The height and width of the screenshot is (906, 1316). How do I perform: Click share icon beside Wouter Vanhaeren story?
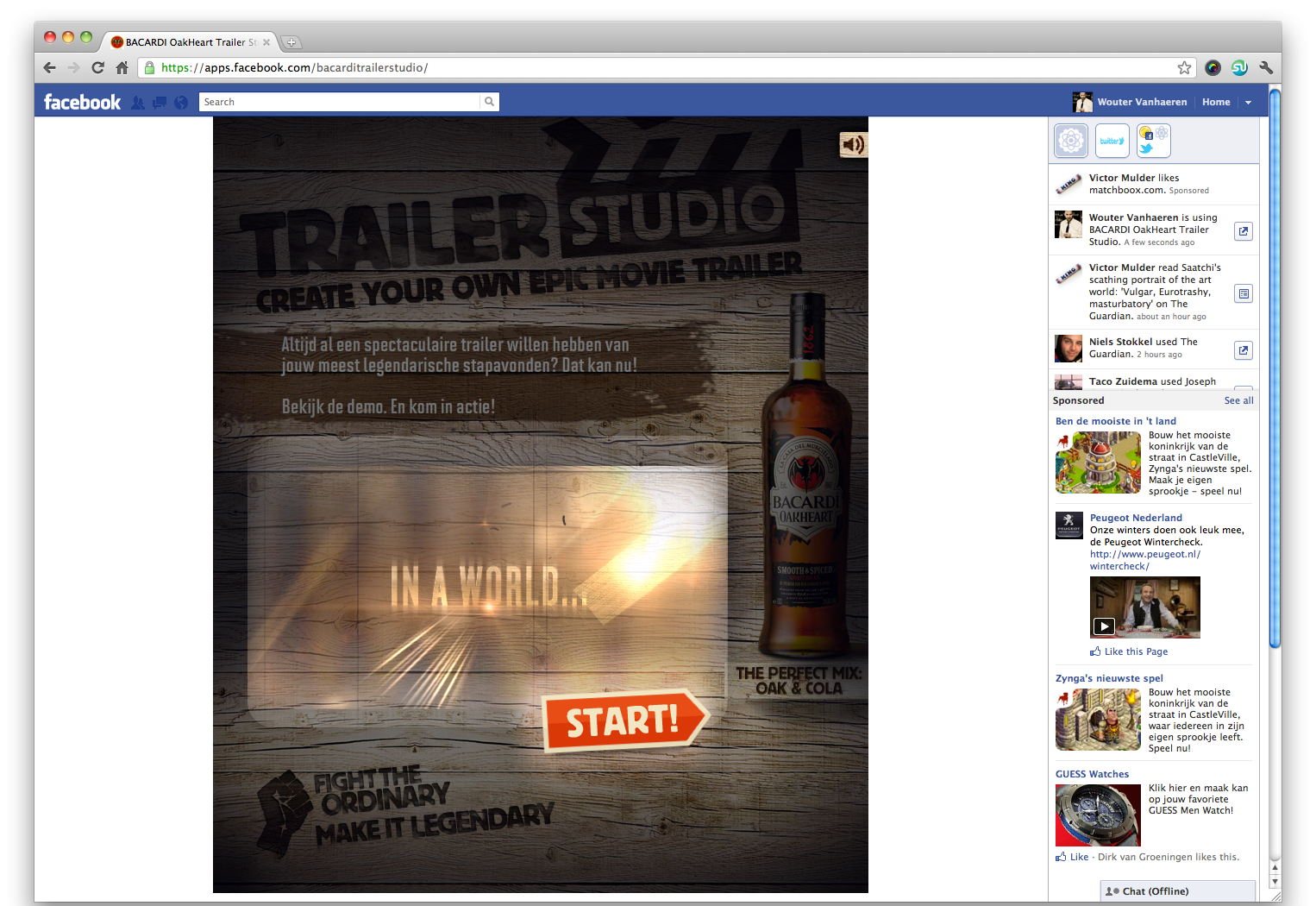(x=1243, y=231)
